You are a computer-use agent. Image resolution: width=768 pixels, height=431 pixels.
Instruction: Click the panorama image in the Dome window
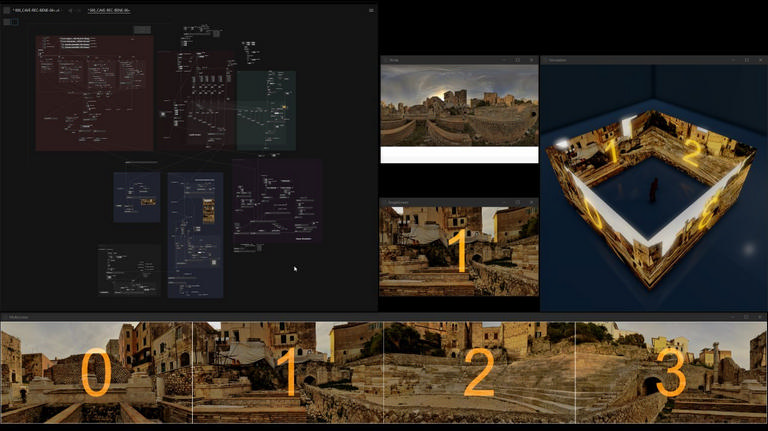[x=459, y=105]
